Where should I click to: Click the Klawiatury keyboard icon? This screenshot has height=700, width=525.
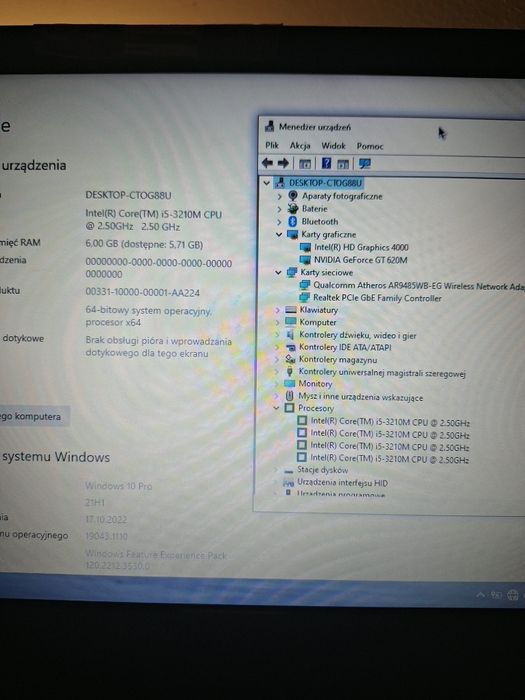coord(291,309)
